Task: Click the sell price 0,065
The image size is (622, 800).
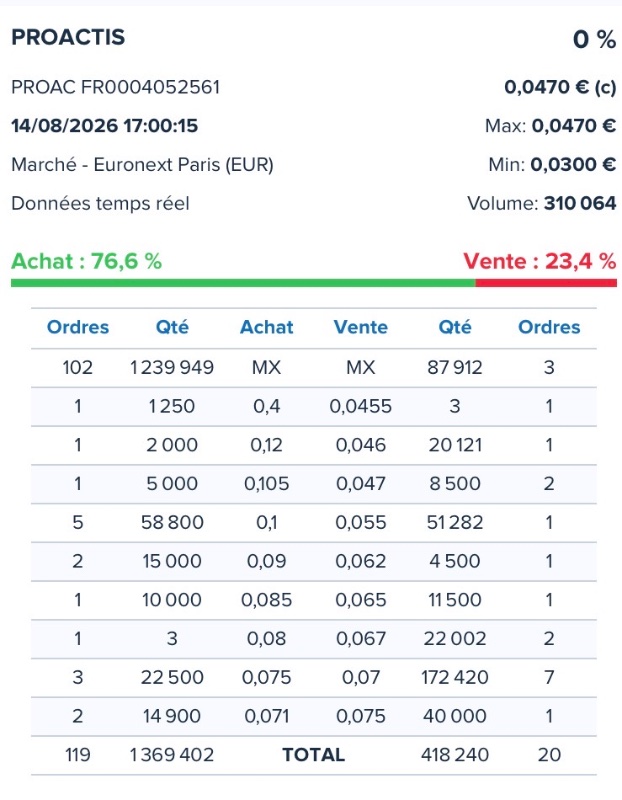Action: [361, 600]
